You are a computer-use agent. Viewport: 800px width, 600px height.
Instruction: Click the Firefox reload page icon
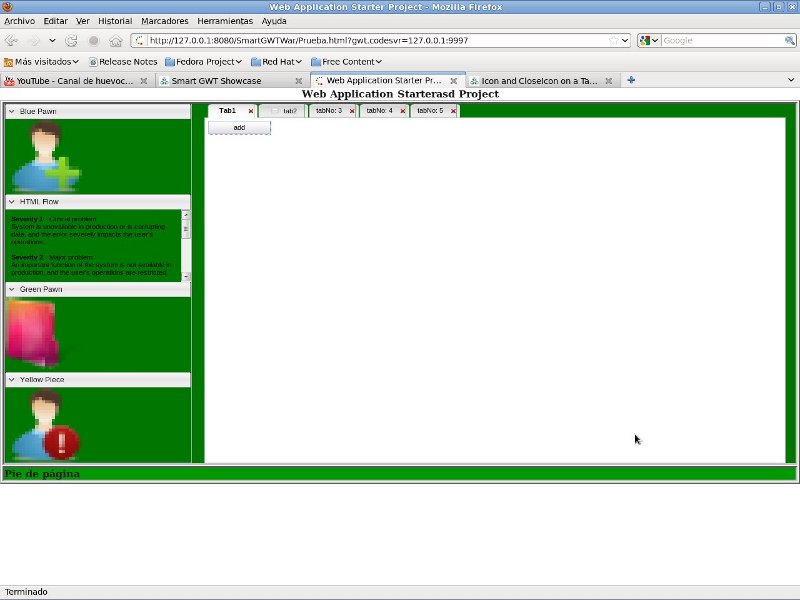tap(71, 41)
